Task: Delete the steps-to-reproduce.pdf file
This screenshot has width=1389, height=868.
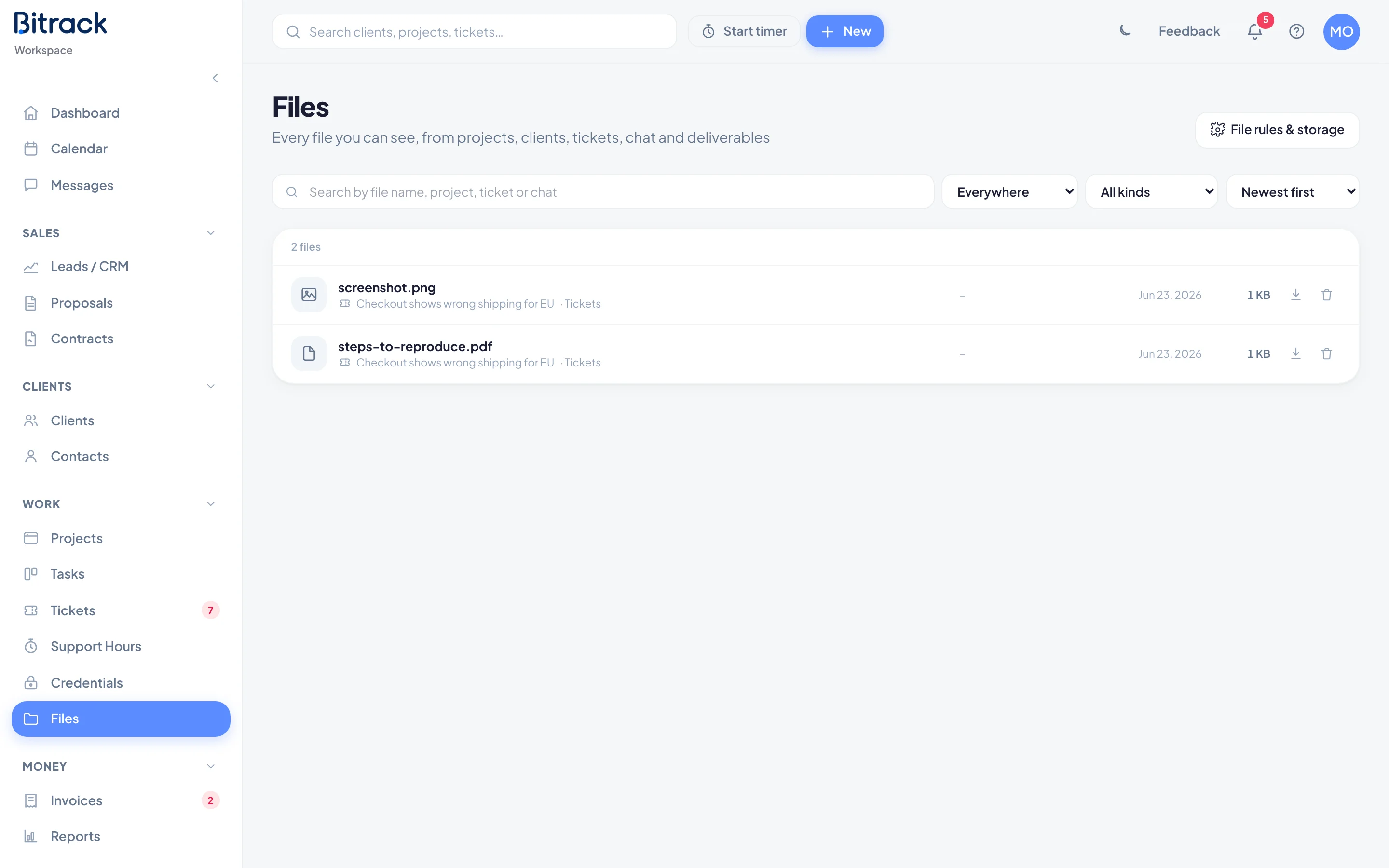Action: point(1326,353)
